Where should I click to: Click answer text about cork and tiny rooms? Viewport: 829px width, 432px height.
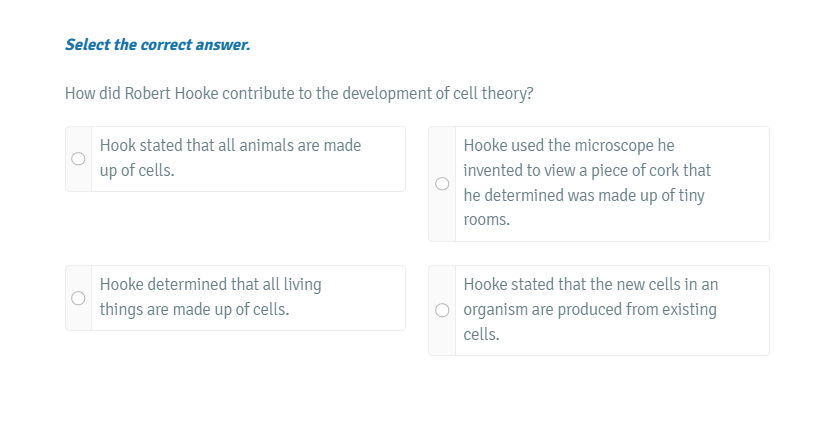[587, 183]
